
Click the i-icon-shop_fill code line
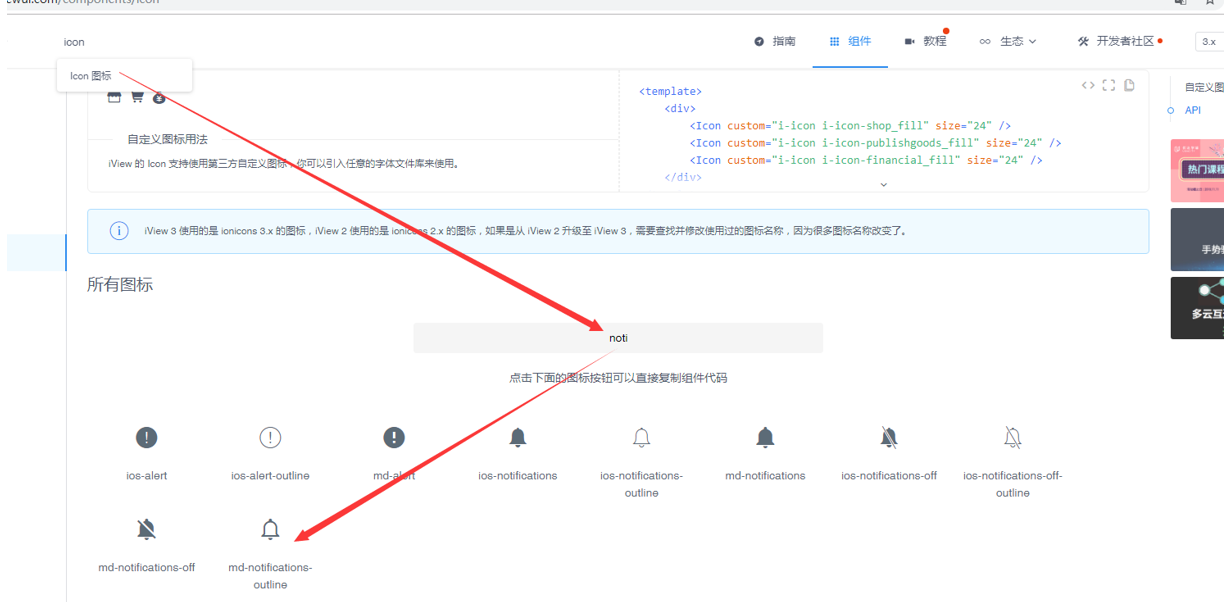[850, 126]
